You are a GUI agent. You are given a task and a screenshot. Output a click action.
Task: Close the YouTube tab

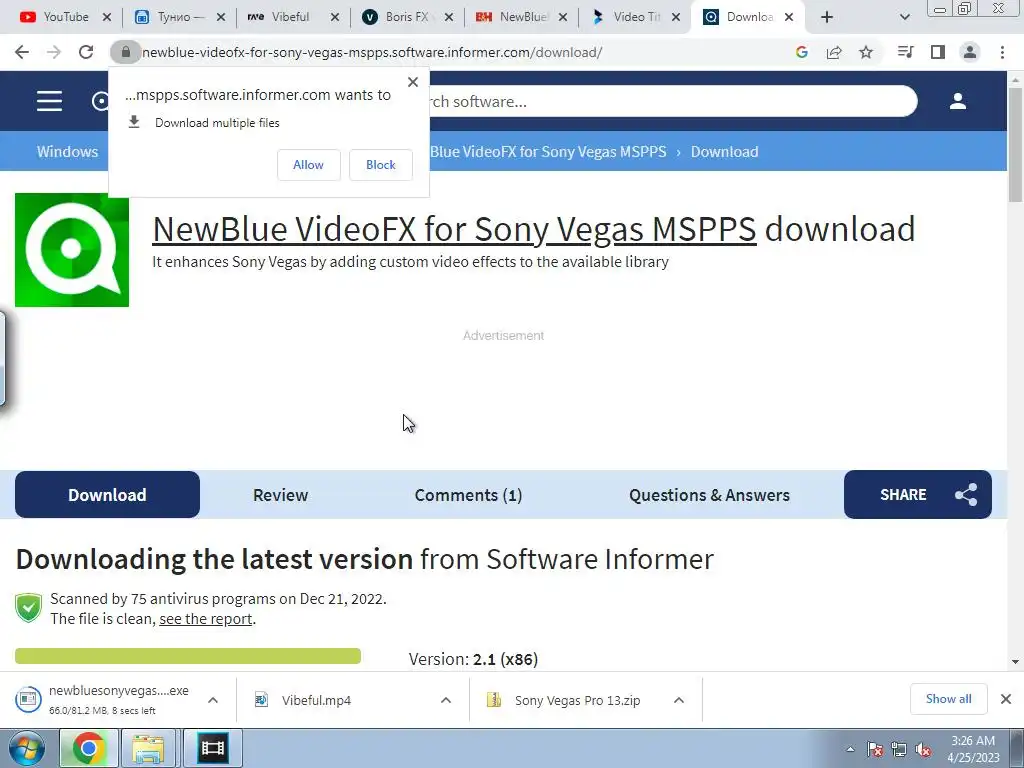coord(107,17)
